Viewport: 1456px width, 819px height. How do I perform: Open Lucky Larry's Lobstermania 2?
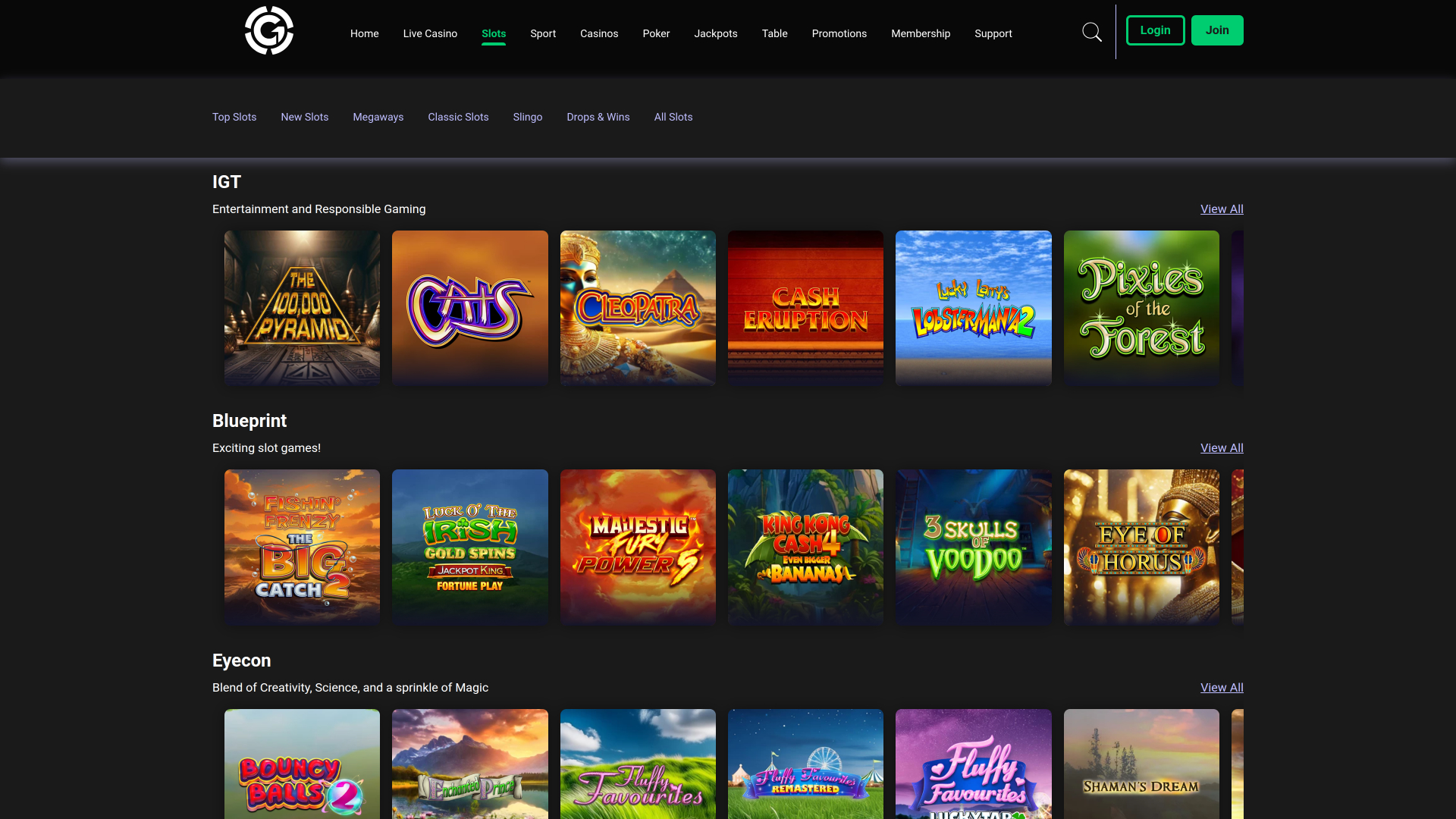click(x=973, y=308)
